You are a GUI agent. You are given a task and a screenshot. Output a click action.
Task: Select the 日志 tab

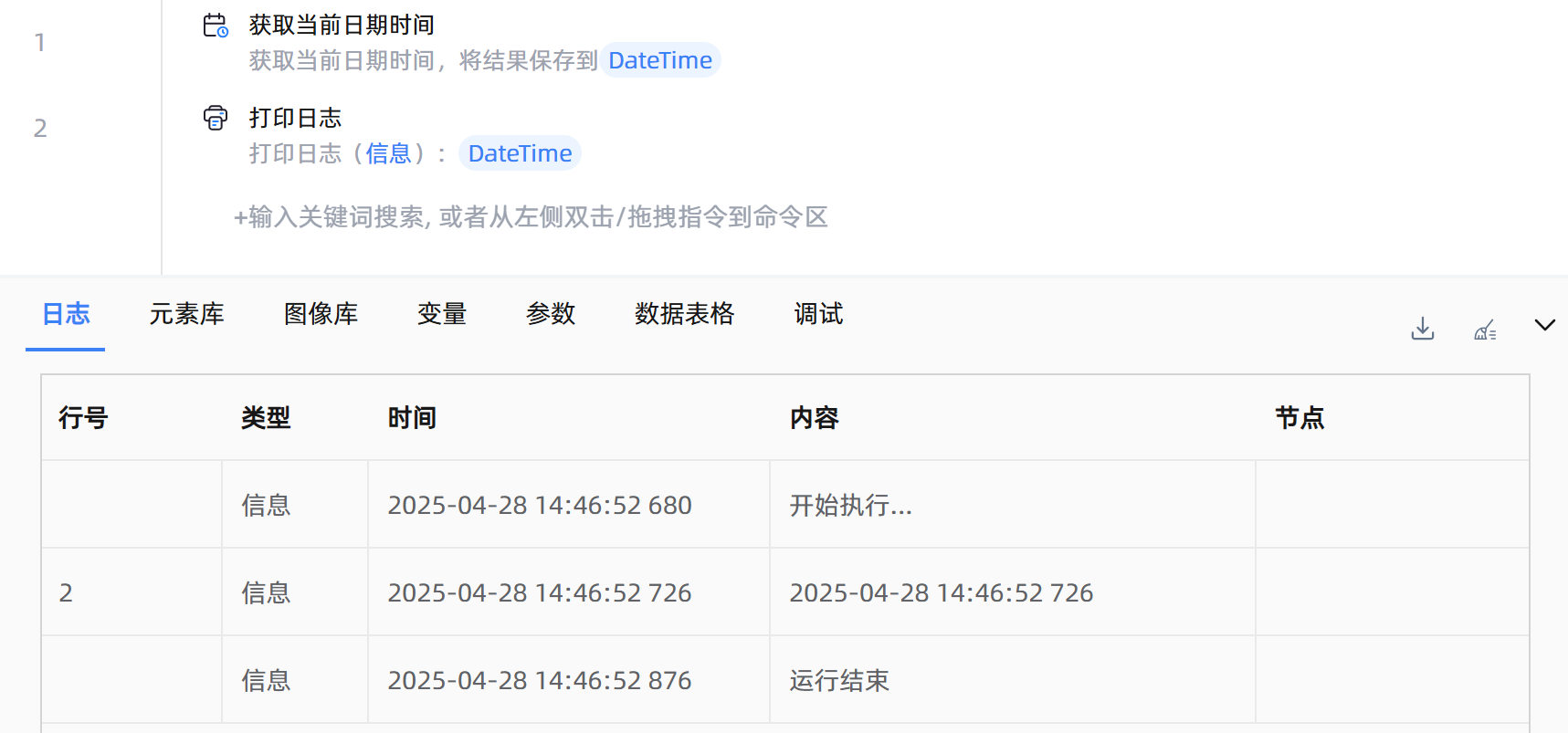[66, 314]
